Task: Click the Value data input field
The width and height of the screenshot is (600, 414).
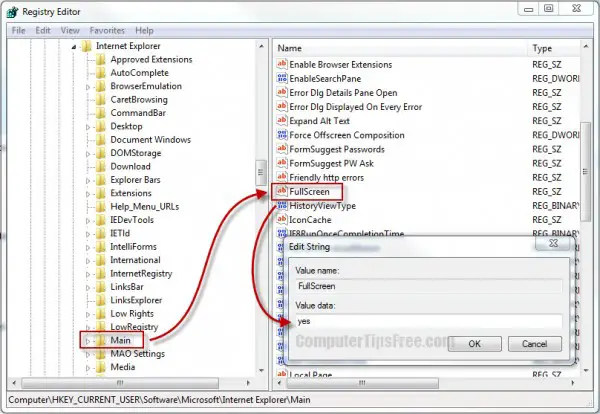Action: pyautogui.click(x=429, y=321)
